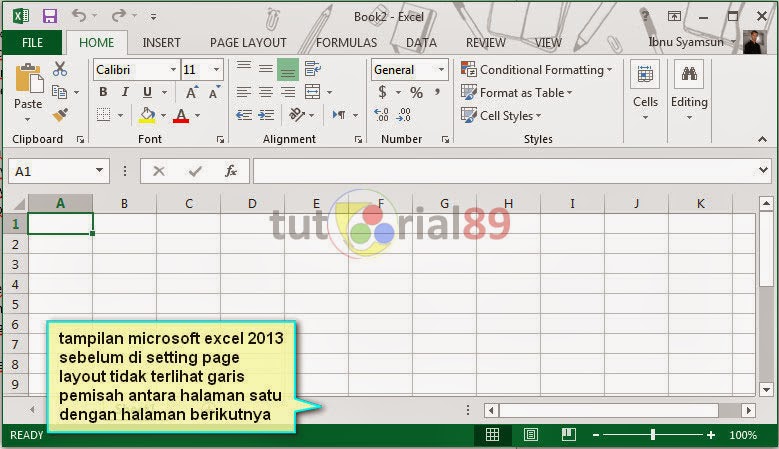Click the Paste clipboard icon
Screen dimensions: 779x449
[x=28, y=78]
